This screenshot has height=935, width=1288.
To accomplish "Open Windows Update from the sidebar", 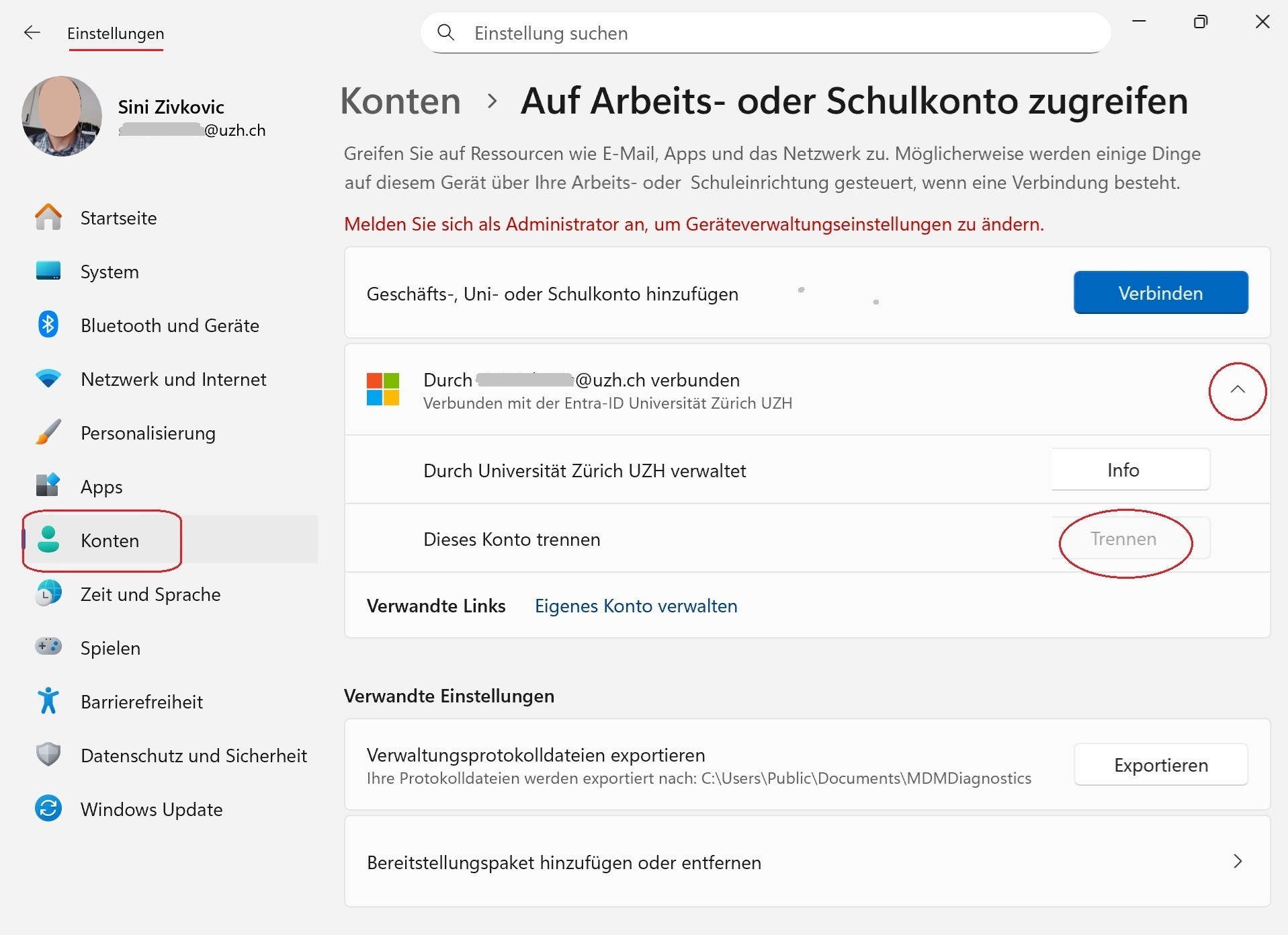I will pyautogui.click(x=151, y=809).
